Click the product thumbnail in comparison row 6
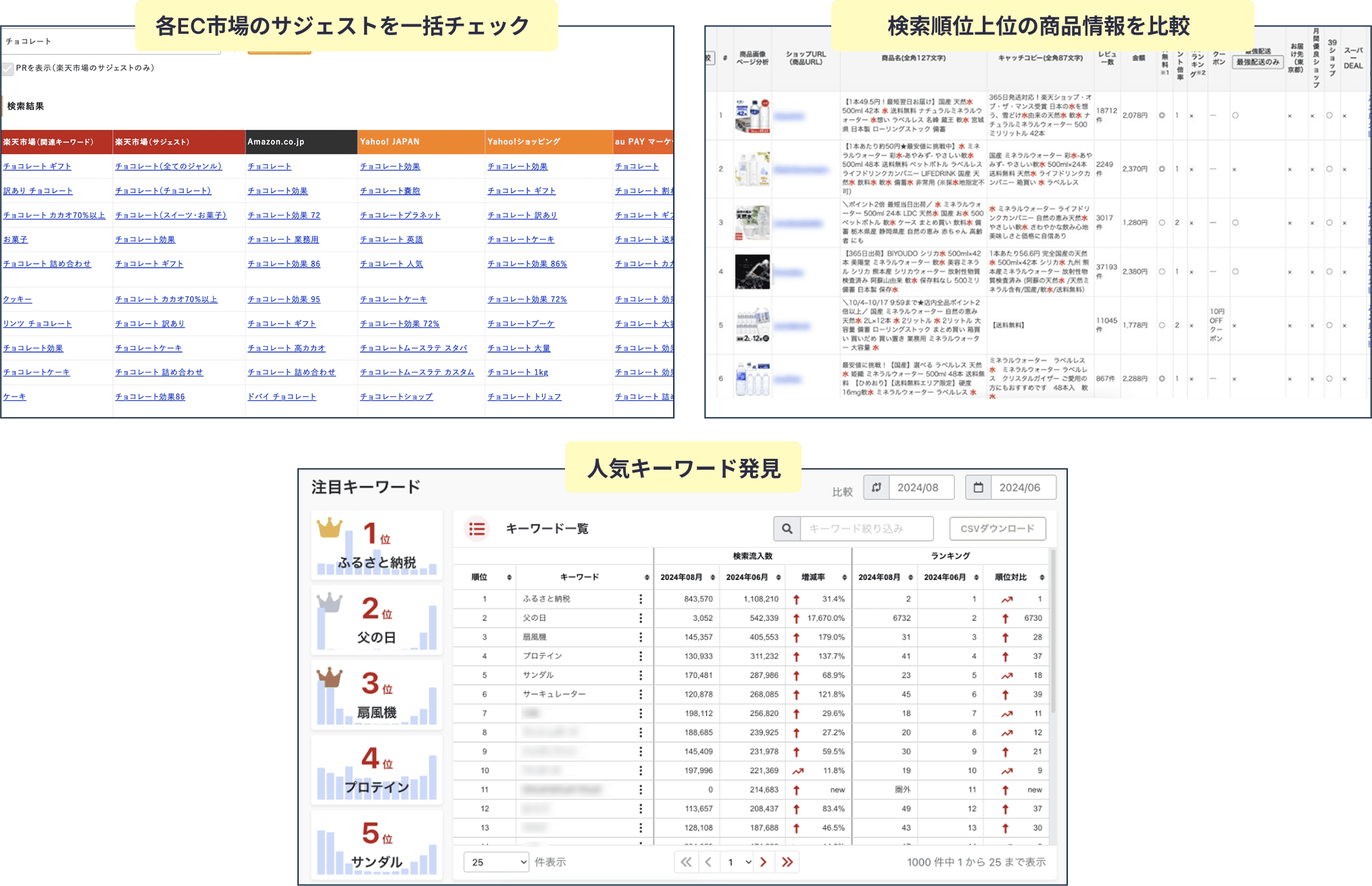 pyautogui.click(x=752, y=378)
